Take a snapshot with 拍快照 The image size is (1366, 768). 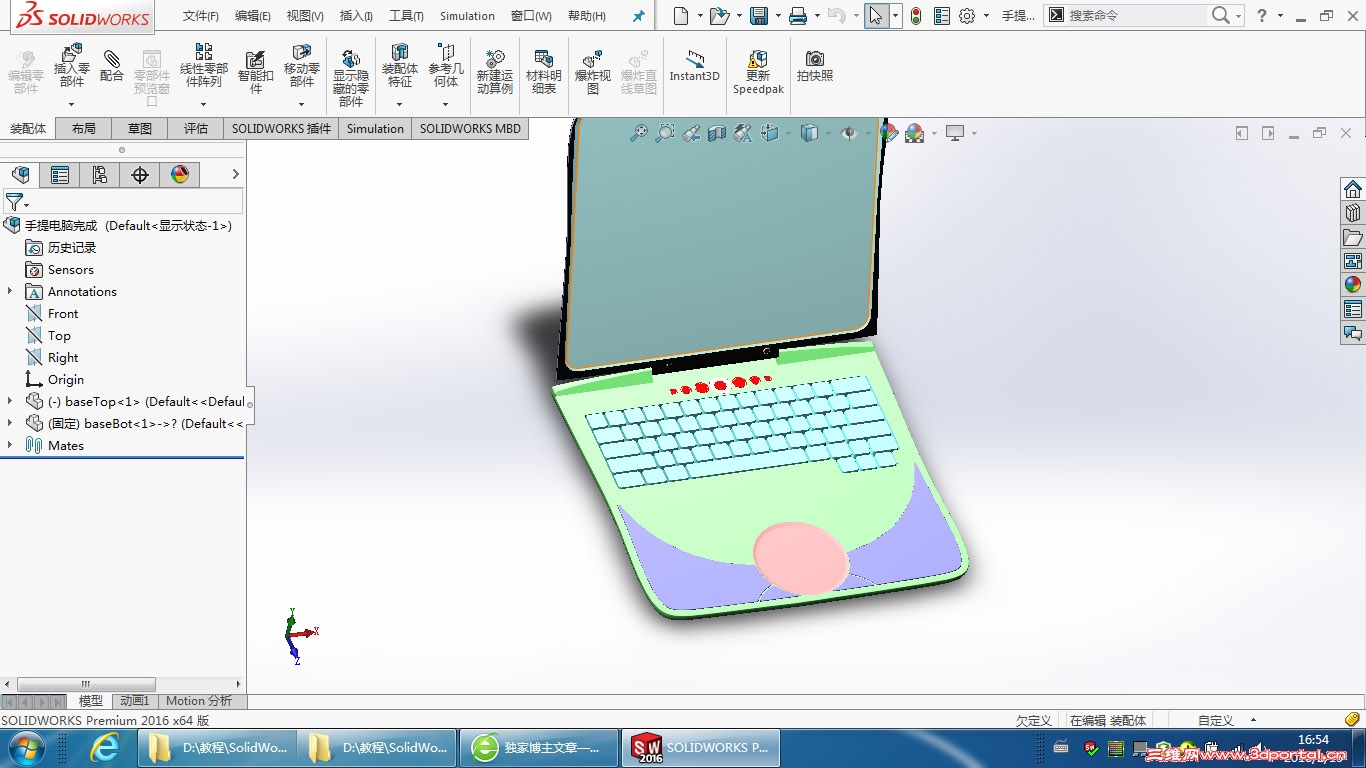point(815,66)
